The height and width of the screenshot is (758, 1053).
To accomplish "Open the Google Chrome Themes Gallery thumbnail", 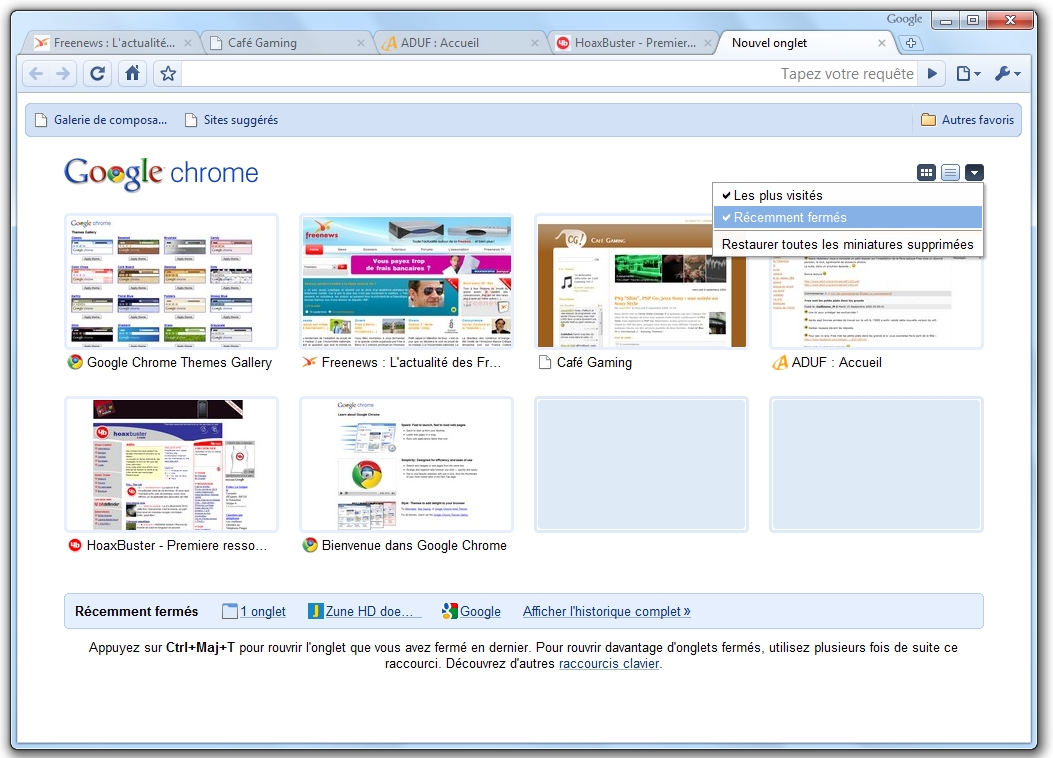I will click(x=171, y=282).
